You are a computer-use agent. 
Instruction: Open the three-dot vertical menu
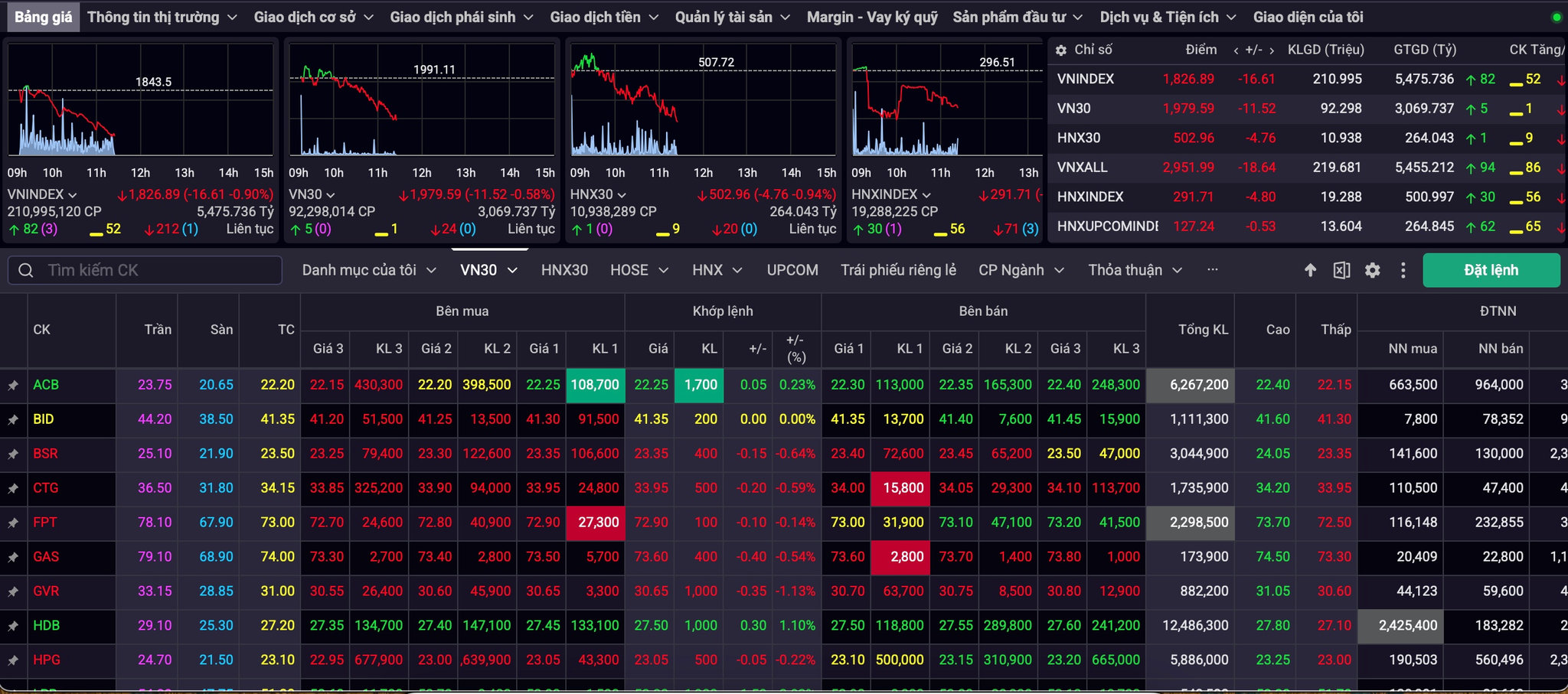[x=1403, y=270]
